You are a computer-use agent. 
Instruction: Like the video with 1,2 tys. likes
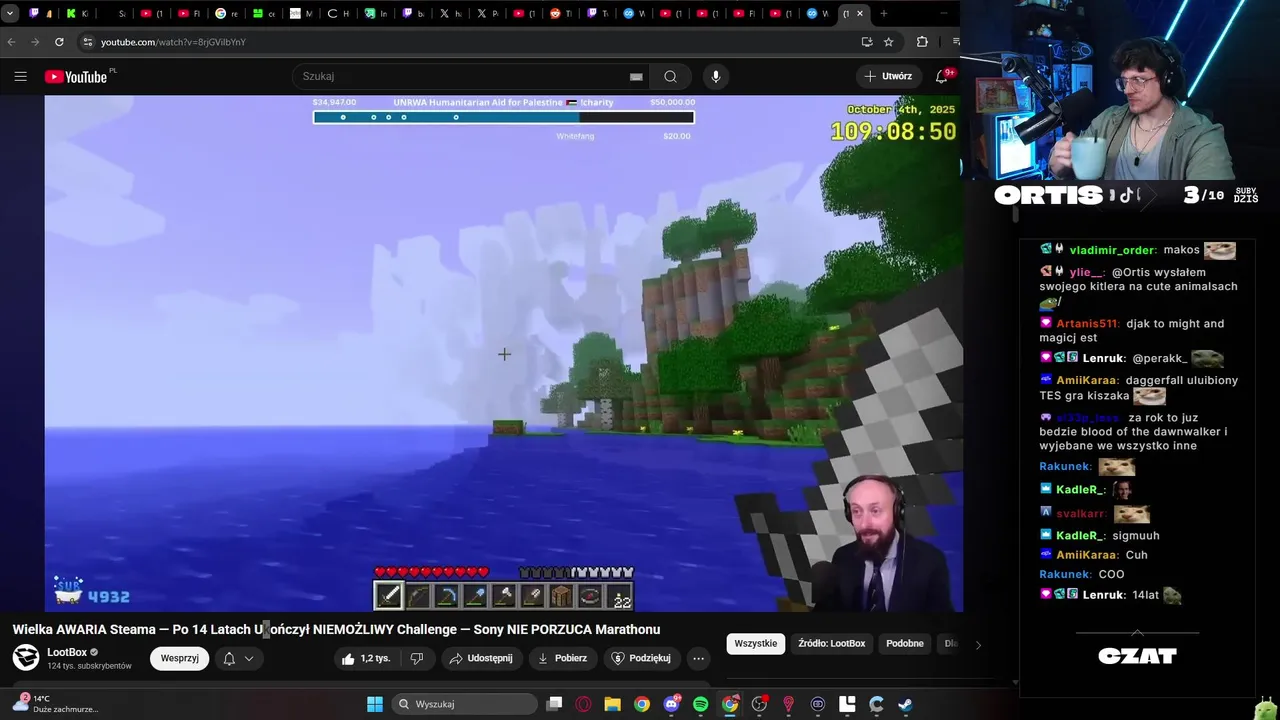365,658
